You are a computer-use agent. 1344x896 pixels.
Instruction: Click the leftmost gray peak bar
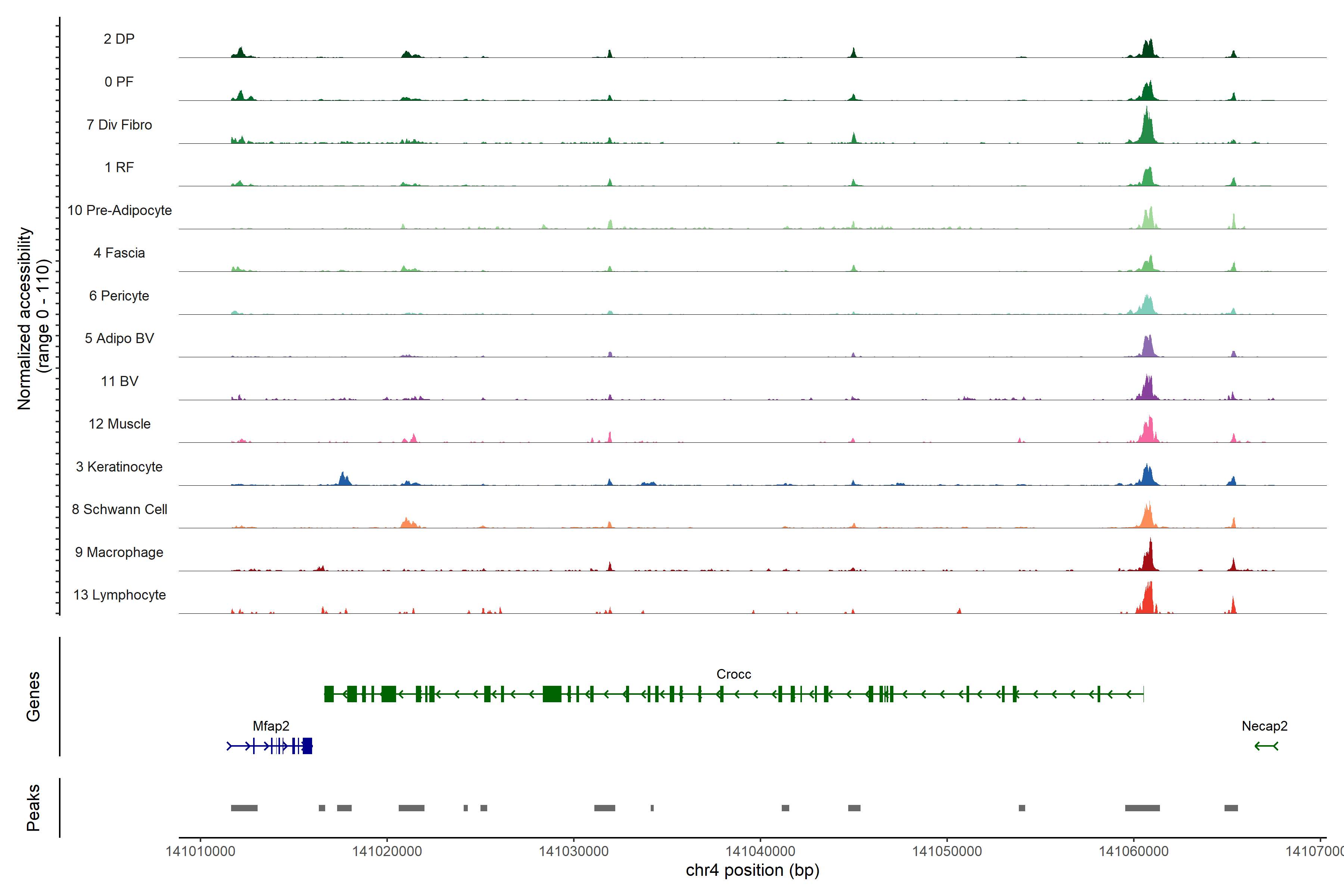tap(244, 808)
